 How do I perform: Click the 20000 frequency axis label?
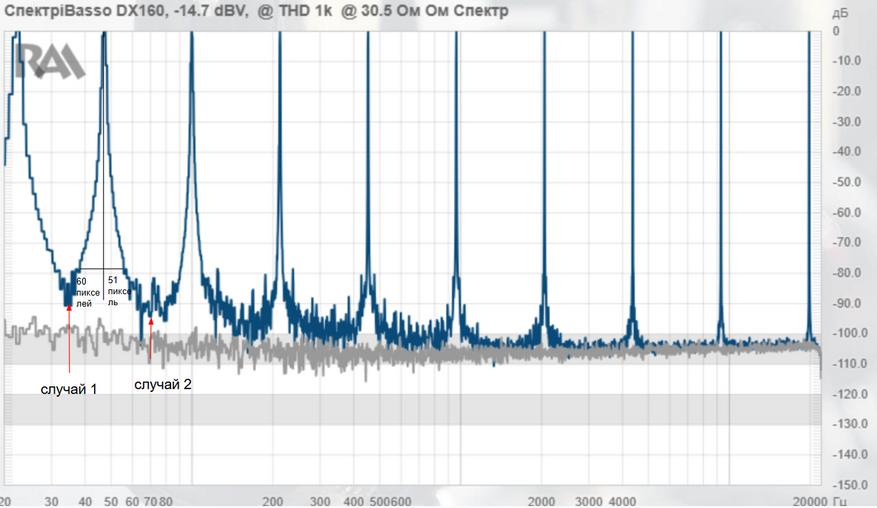point(811,501)
